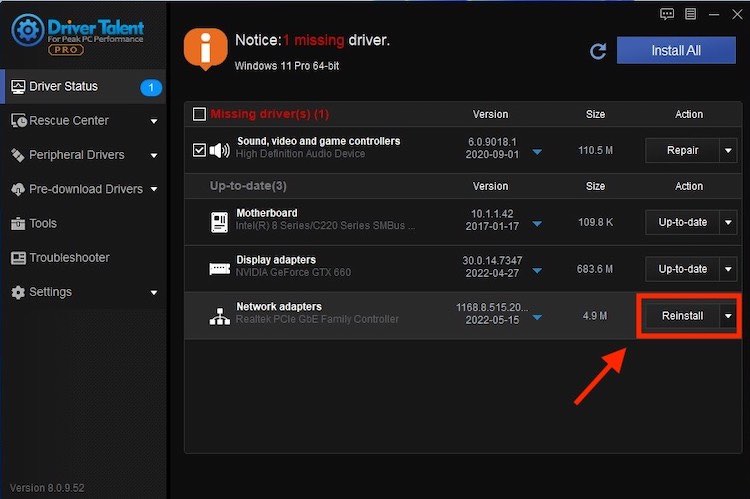Open Display adapters Up-to-date dropdown arrow
The image size is (750, 499).
tap(728, 269)
